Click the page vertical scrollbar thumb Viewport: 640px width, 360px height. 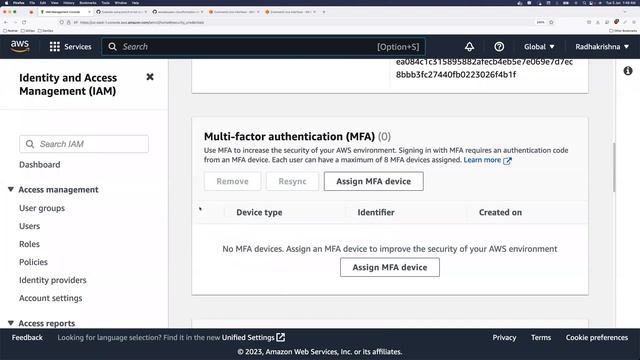click(x=613, y=167)
